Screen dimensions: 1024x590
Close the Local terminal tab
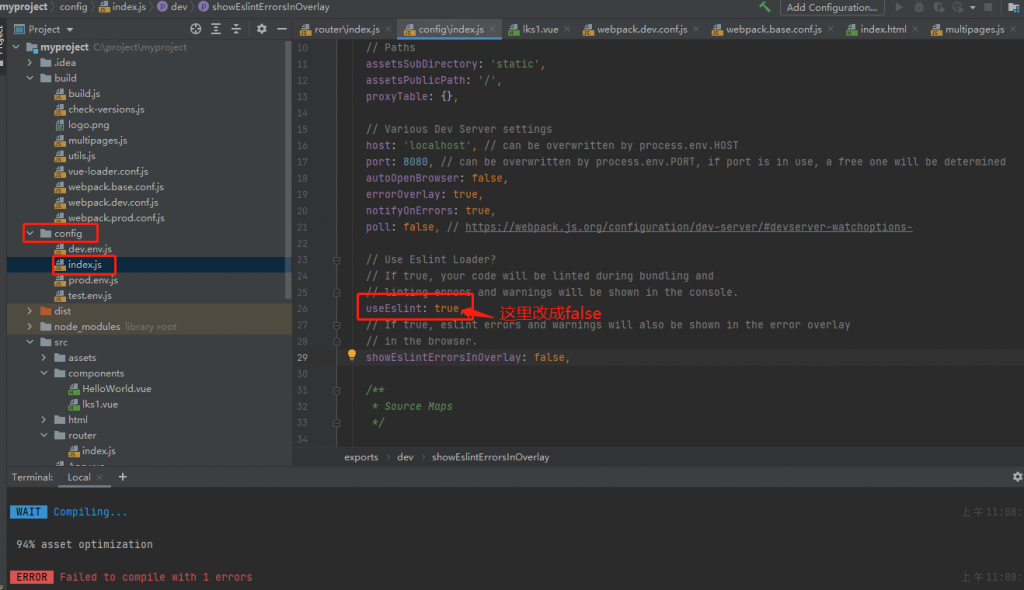tap(99, 478)
